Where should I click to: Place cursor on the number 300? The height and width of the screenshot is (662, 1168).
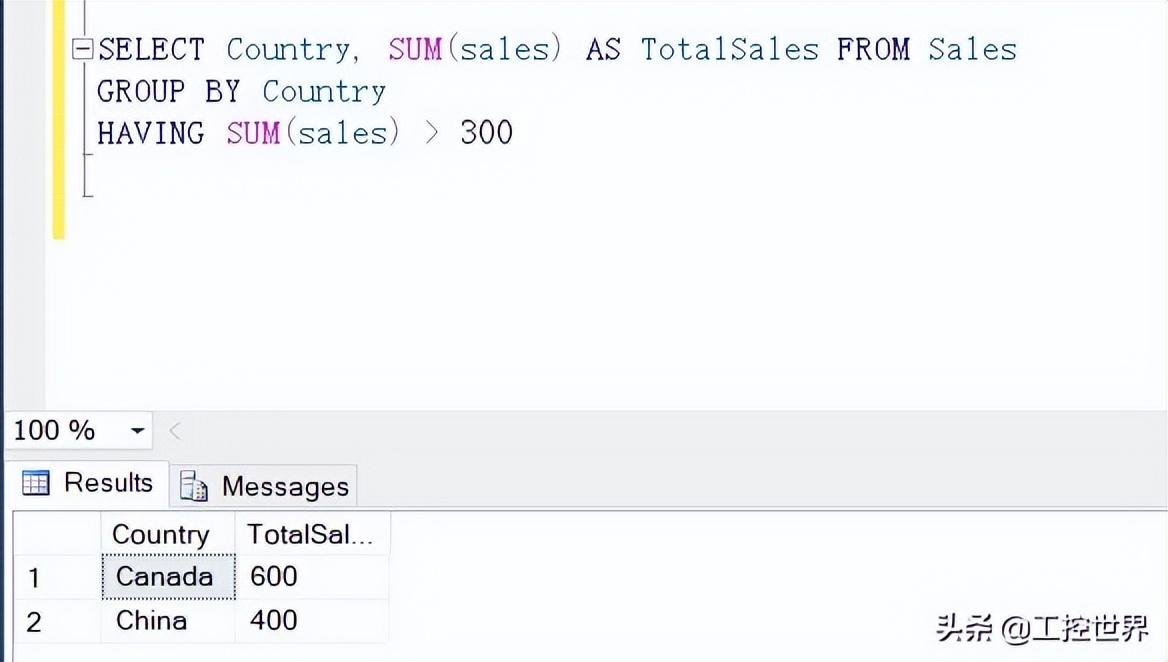pyautogui.click(x=486, y=133)
